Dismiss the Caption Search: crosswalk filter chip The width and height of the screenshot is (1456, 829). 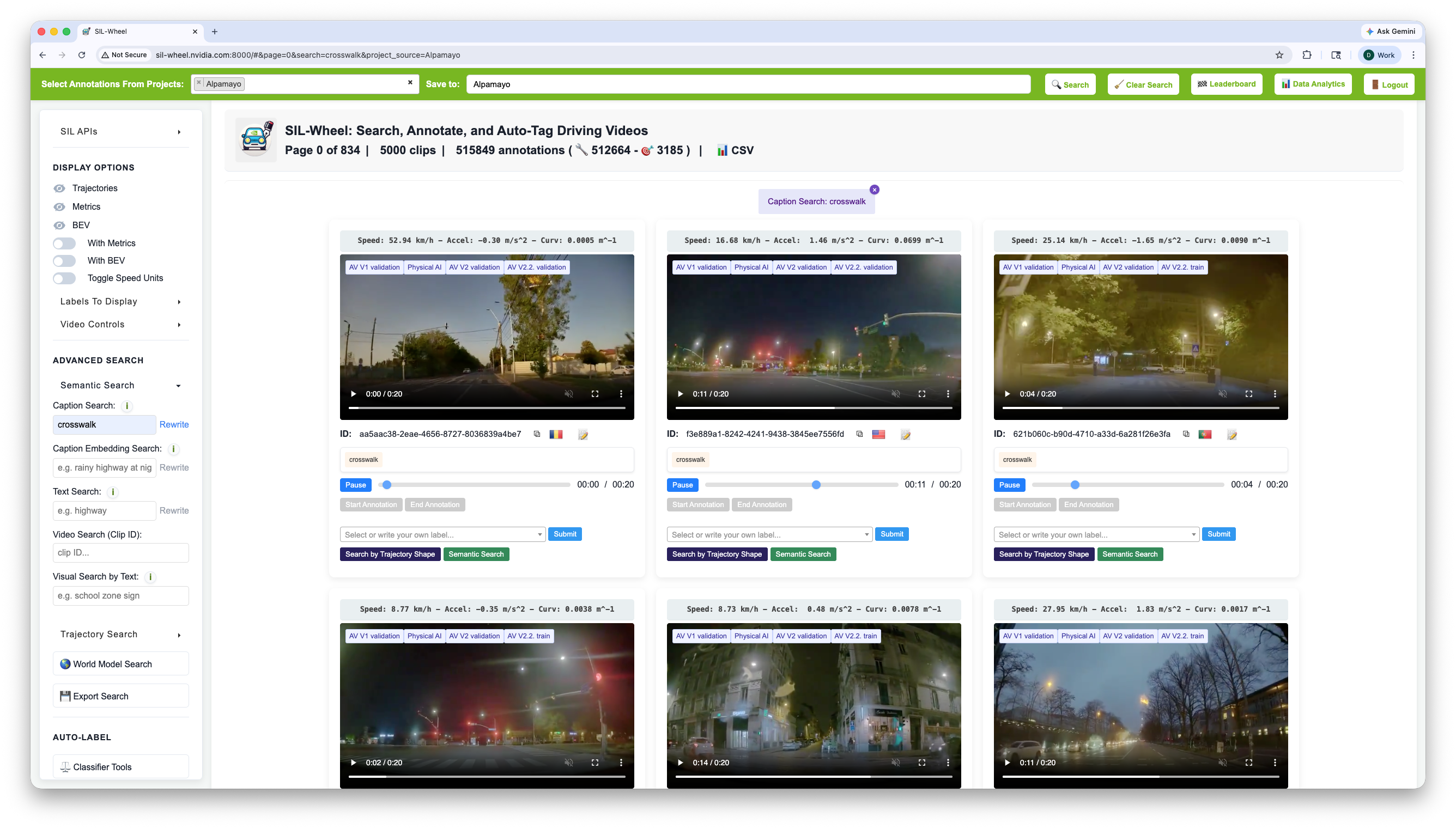click(875, 190)
